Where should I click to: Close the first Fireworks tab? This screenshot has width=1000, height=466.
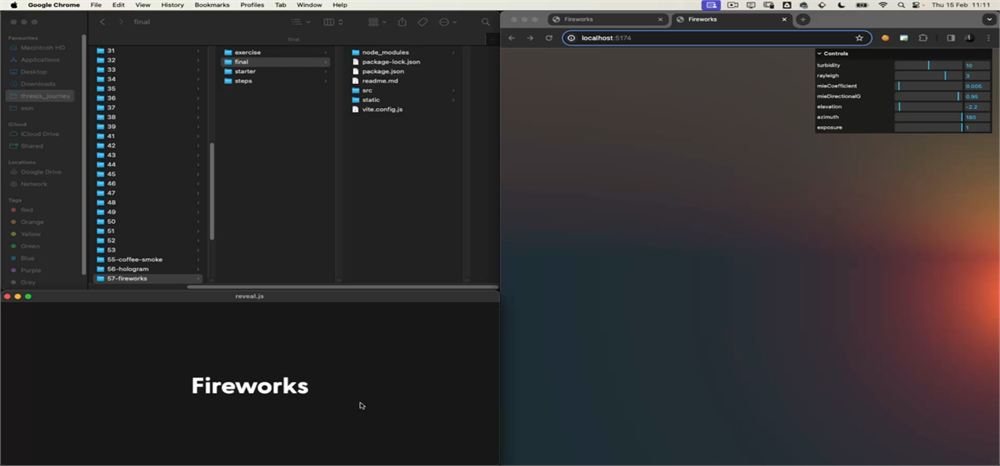coord(660,20)
